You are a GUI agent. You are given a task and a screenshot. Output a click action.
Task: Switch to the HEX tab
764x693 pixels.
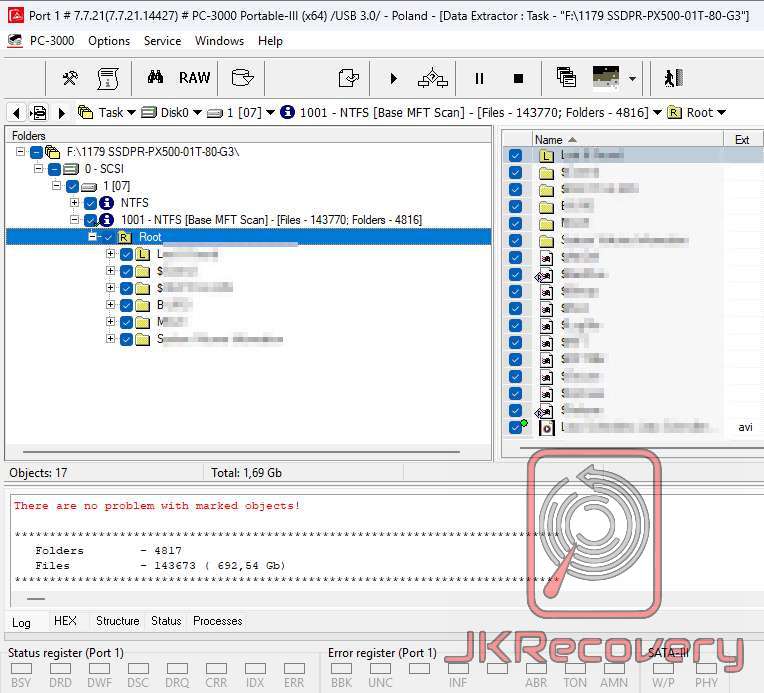tap(65, 621)
